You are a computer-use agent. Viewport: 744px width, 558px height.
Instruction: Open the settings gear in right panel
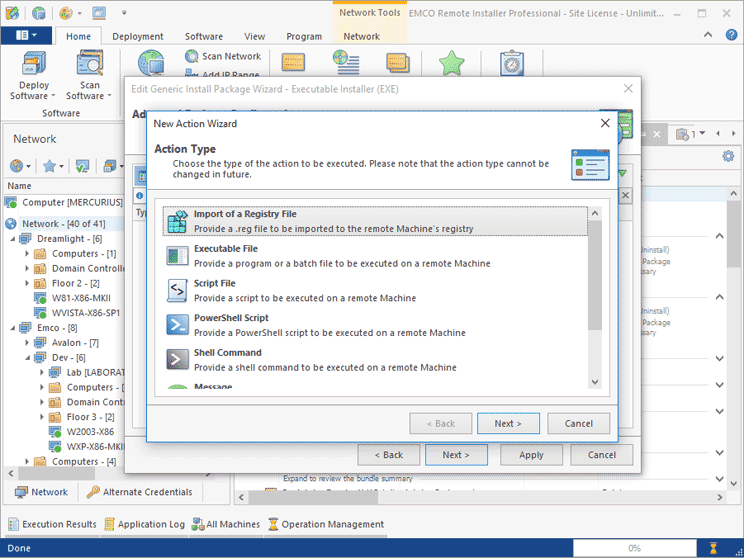click(728, 156)
